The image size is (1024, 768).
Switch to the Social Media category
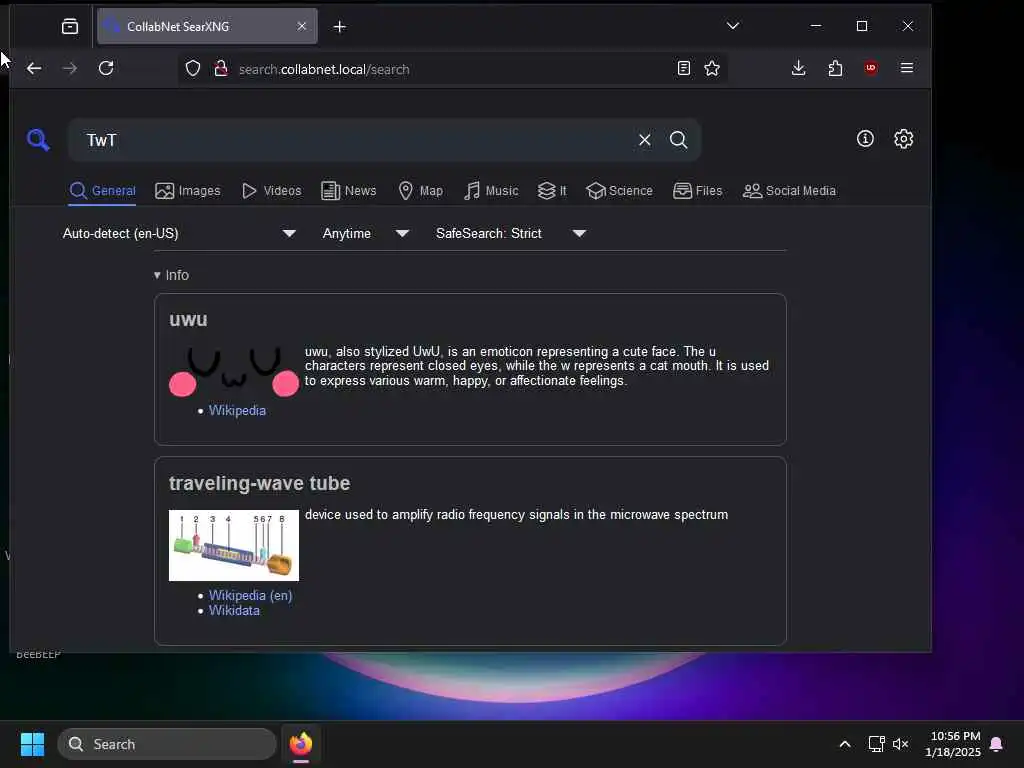coord(789,191)
